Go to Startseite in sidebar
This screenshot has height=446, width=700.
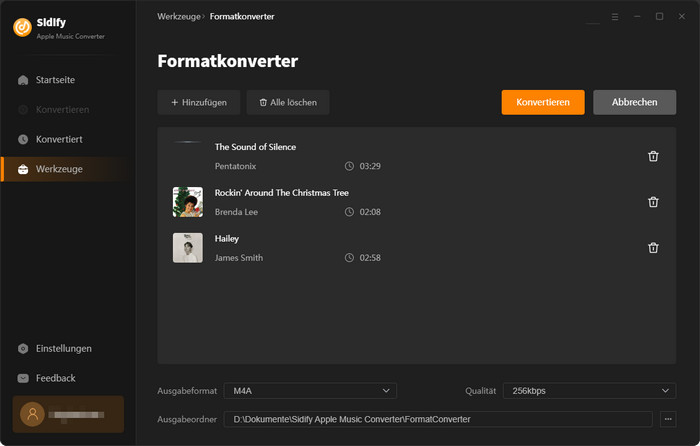(x=55, y=79)
